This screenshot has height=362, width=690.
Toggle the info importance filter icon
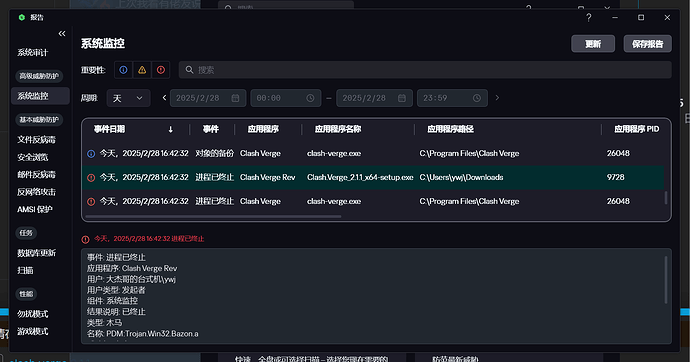click(123, 70)
